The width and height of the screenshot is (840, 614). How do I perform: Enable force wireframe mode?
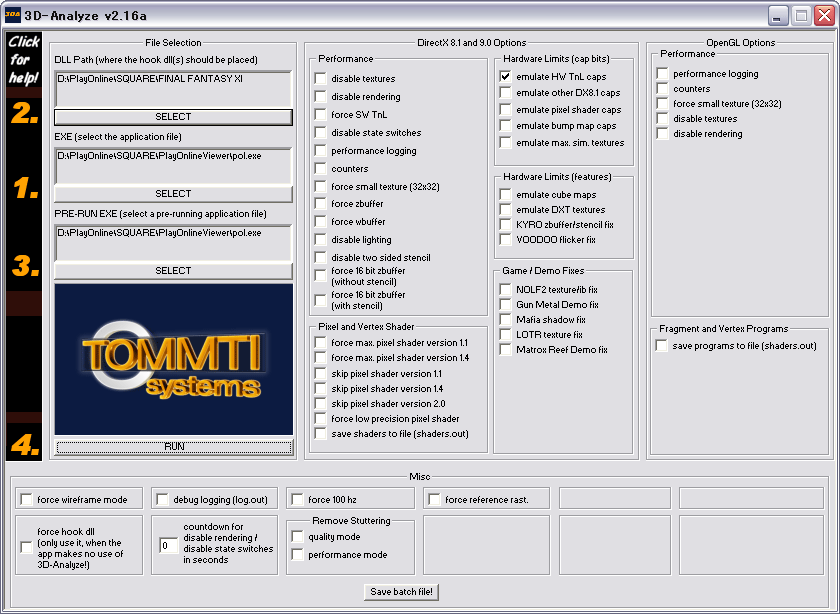[x=26, y=499]
